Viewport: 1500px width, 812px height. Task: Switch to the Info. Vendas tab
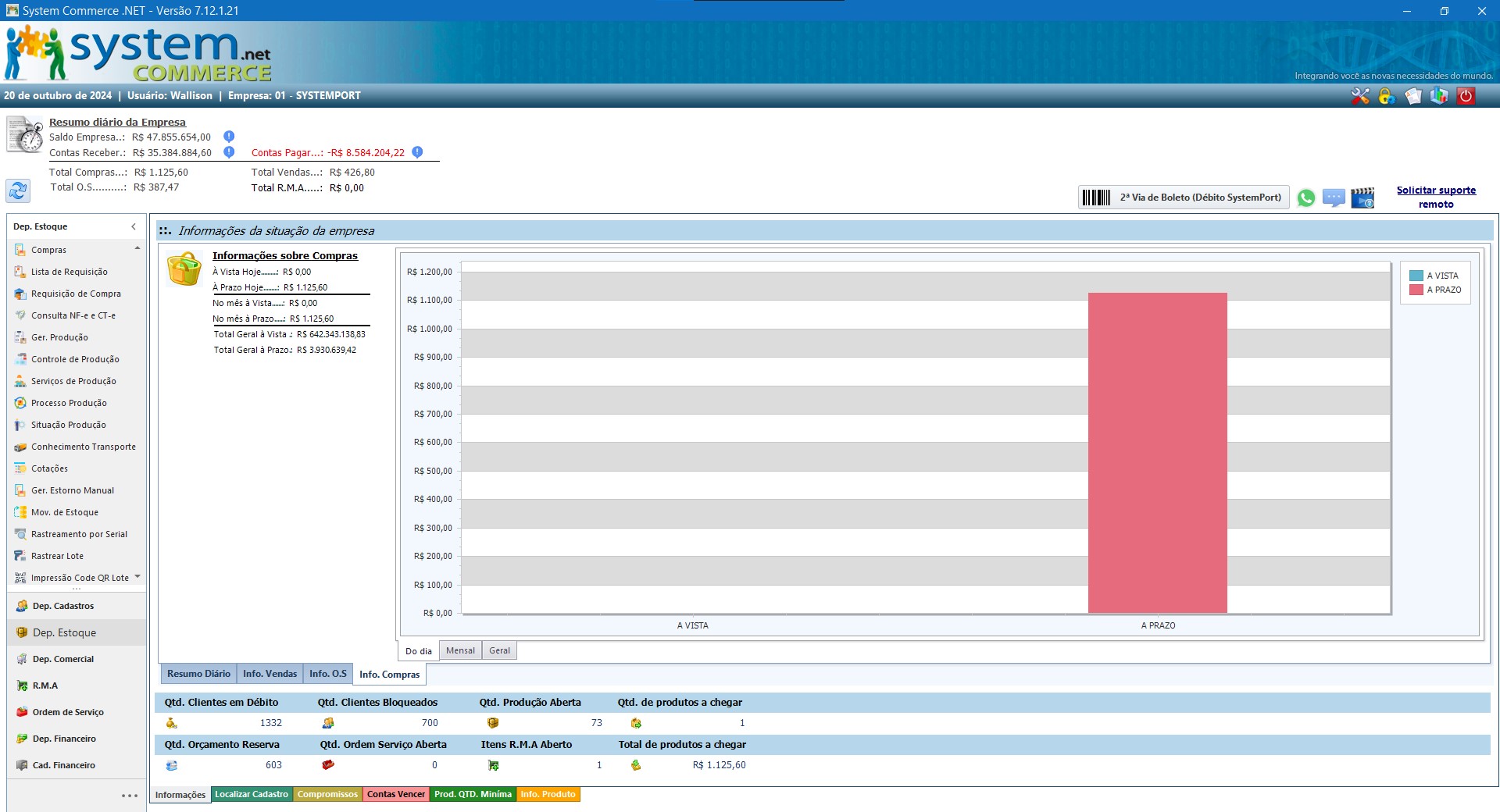tap(270, 674)
